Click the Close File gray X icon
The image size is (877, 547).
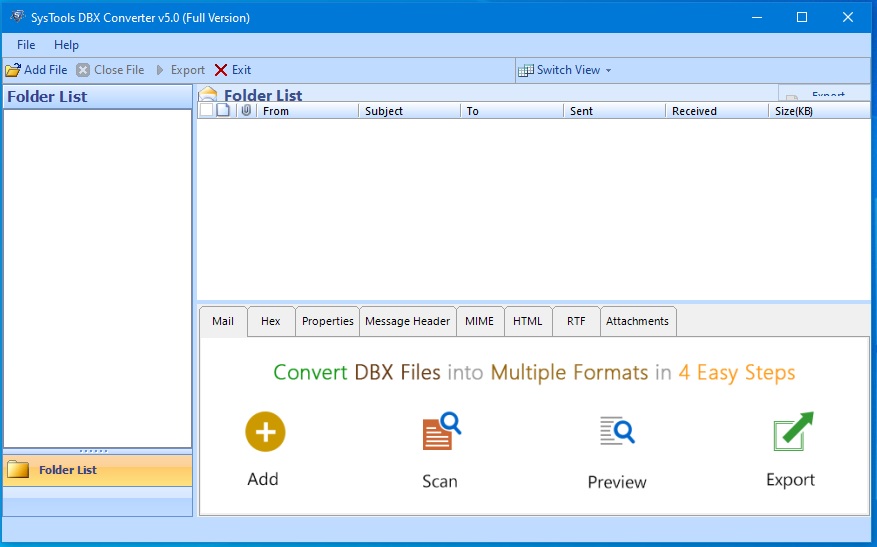(x=83, y=70)
